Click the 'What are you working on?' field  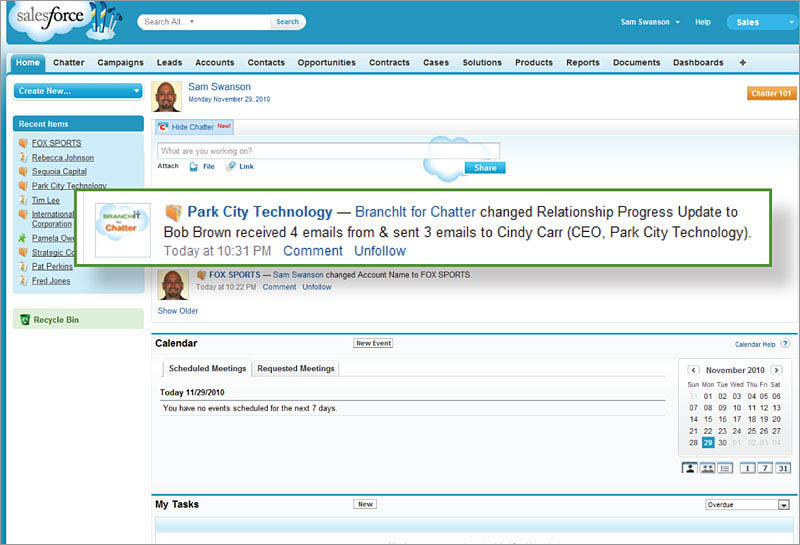(x=329, y=151)
